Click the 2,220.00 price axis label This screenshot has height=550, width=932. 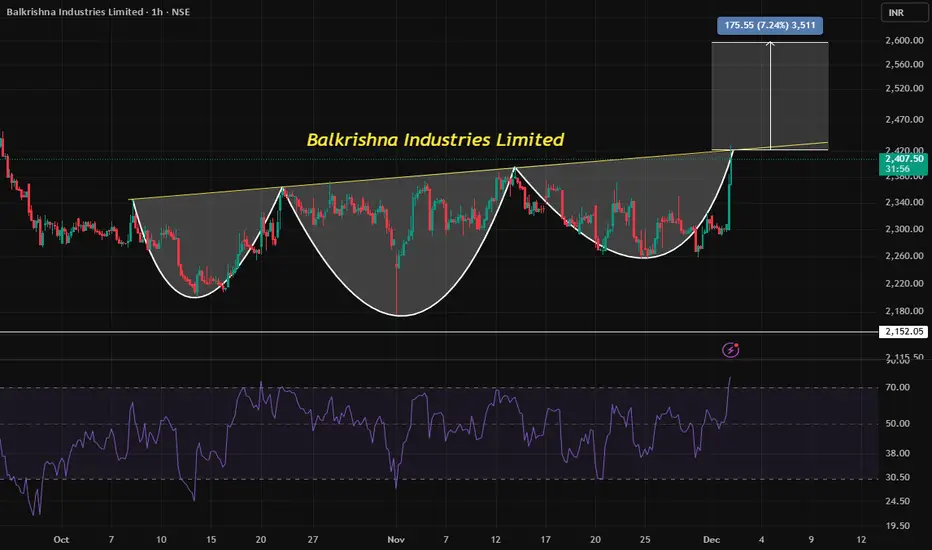[x=904, y=284]
